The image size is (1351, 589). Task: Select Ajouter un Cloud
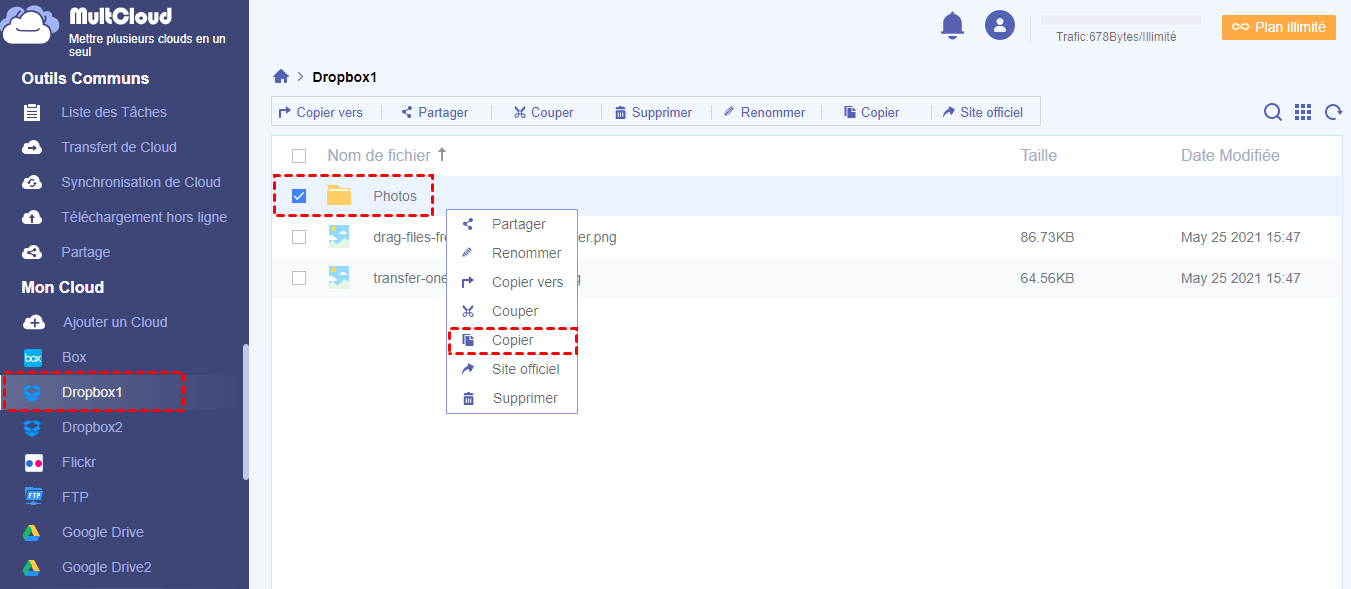(x=115, y=322)
